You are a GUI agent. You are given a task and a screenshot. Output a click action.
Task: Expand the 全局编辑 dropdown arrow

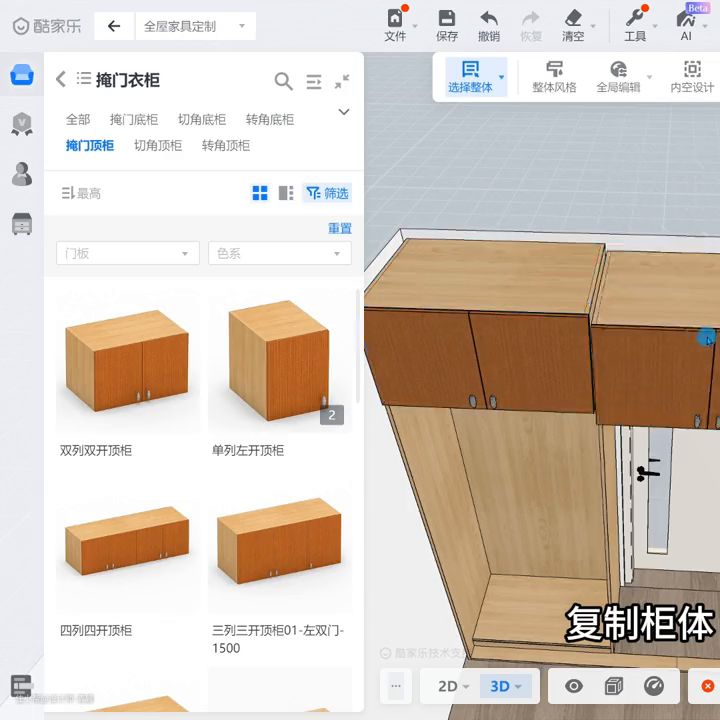(x=649, y=77)
